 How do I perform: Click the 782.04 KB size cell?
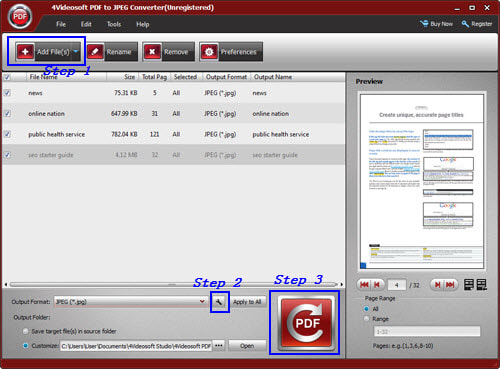point(124,134)
